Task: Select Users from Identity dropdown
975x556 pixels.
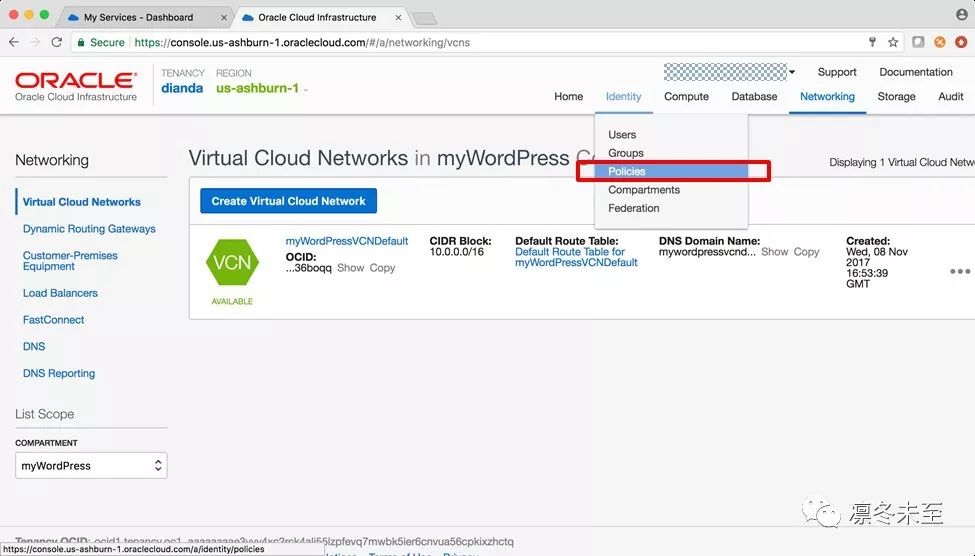Action: (x=622, y=134)
